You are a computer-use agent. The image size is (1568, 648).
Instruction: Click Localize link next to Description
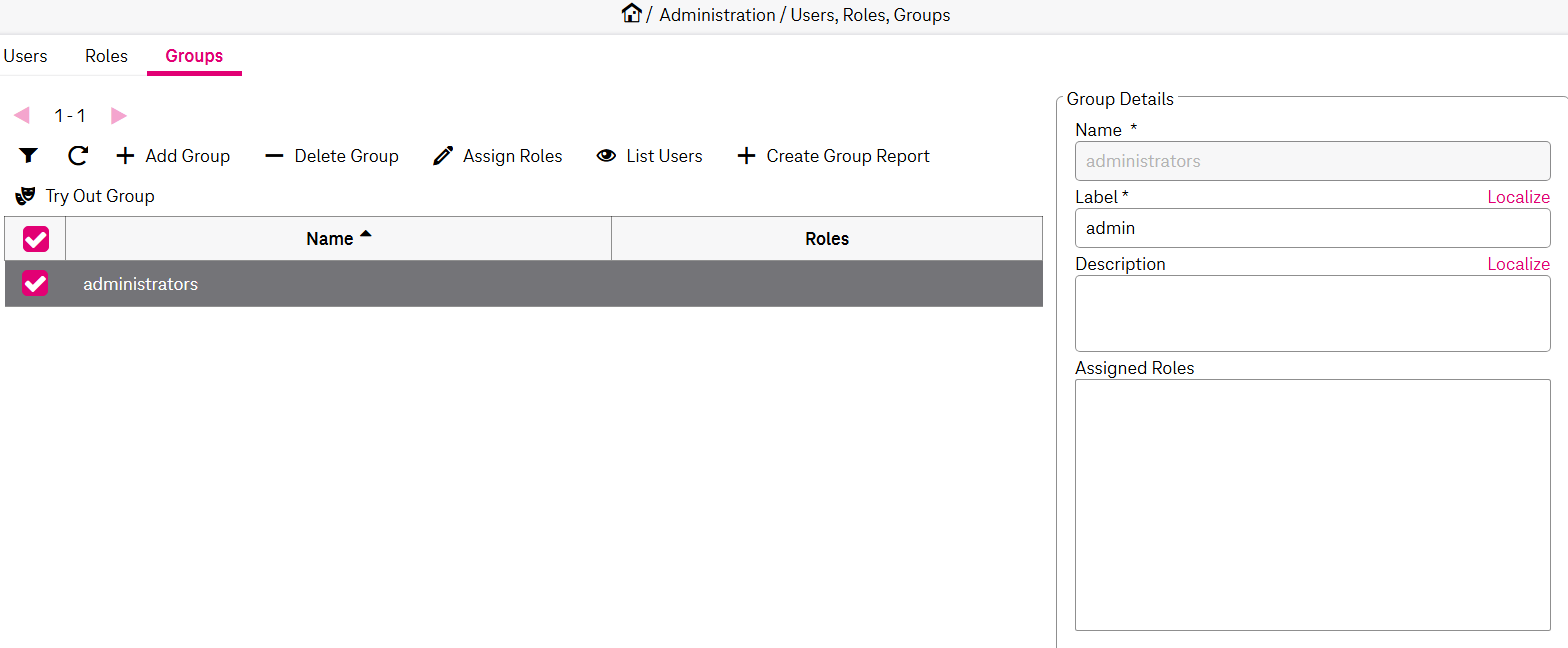click(x=1518, y=264)
